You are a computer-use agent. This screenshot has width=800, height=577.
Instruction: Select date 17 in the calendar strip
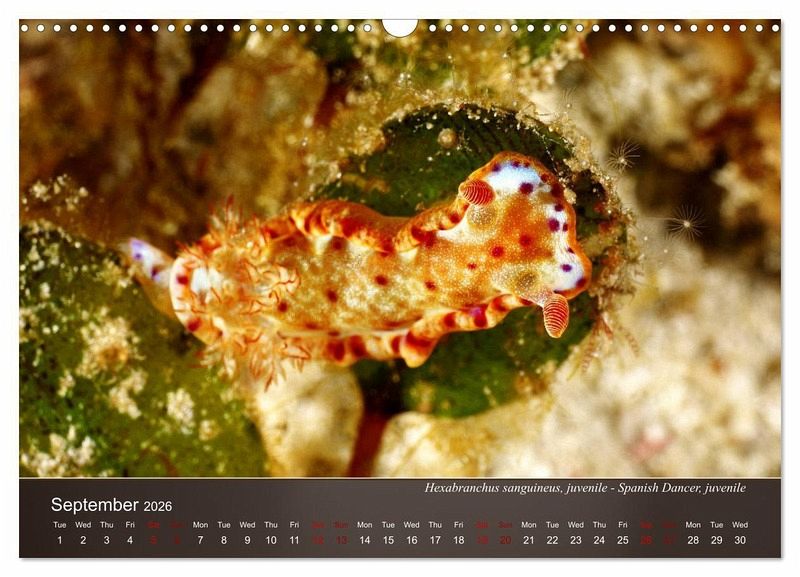tap(435, 540)
